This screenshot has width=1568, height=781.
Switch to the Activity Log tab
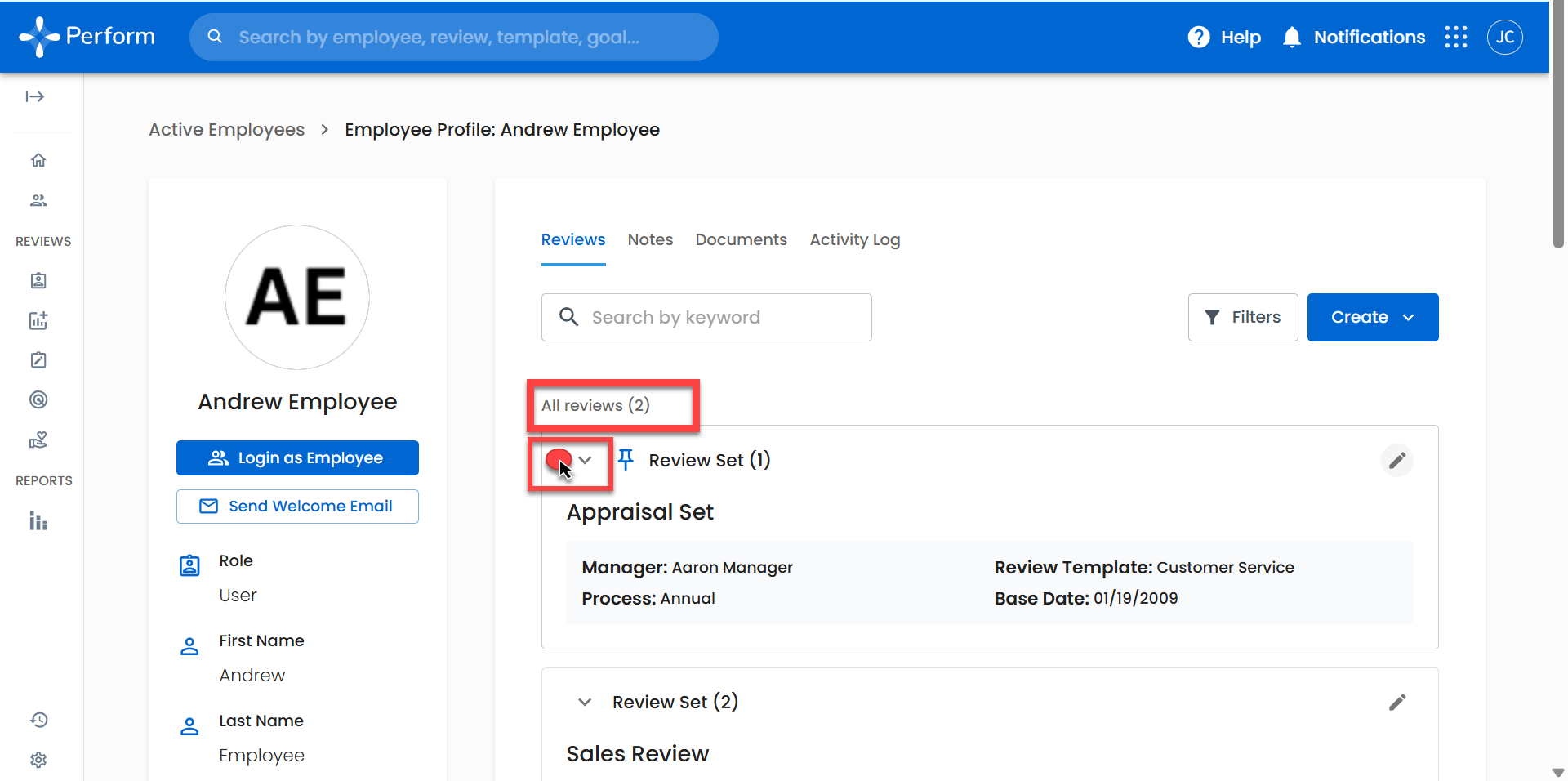tap(854, 239)
